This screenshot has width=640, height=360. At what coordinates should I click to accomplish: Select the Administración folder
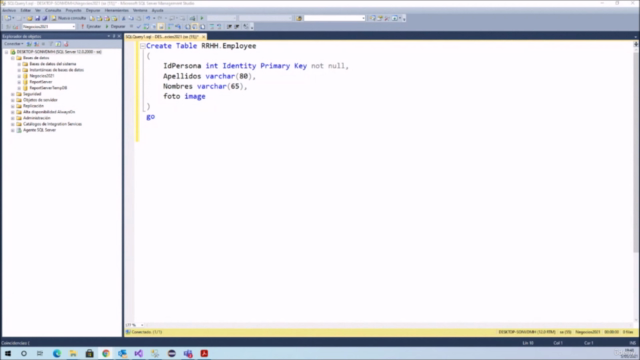[x=36, y=118]
